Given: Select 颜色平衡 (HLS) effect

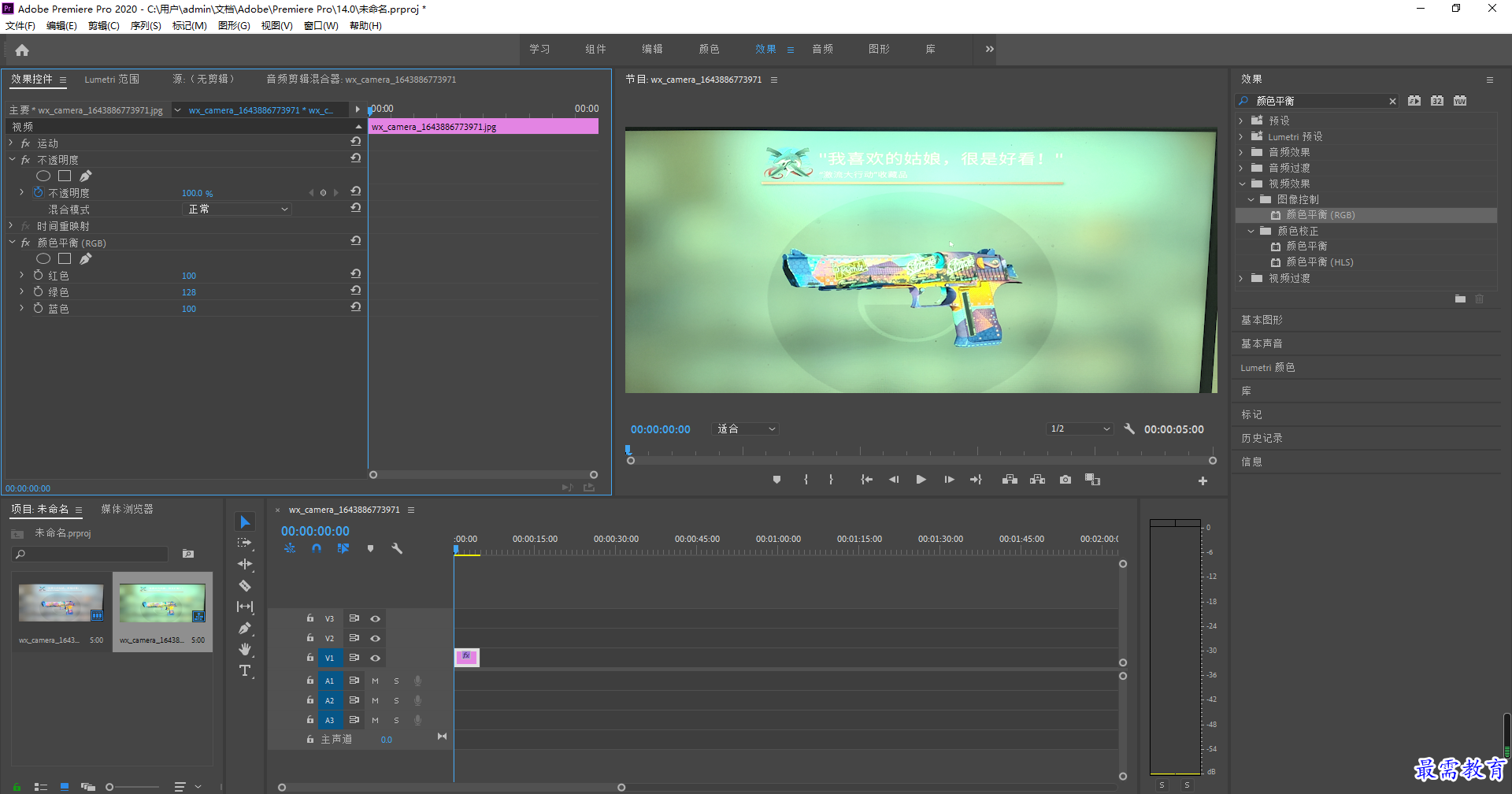Looking at the screenshot, I should click(x=1319, y=262).
